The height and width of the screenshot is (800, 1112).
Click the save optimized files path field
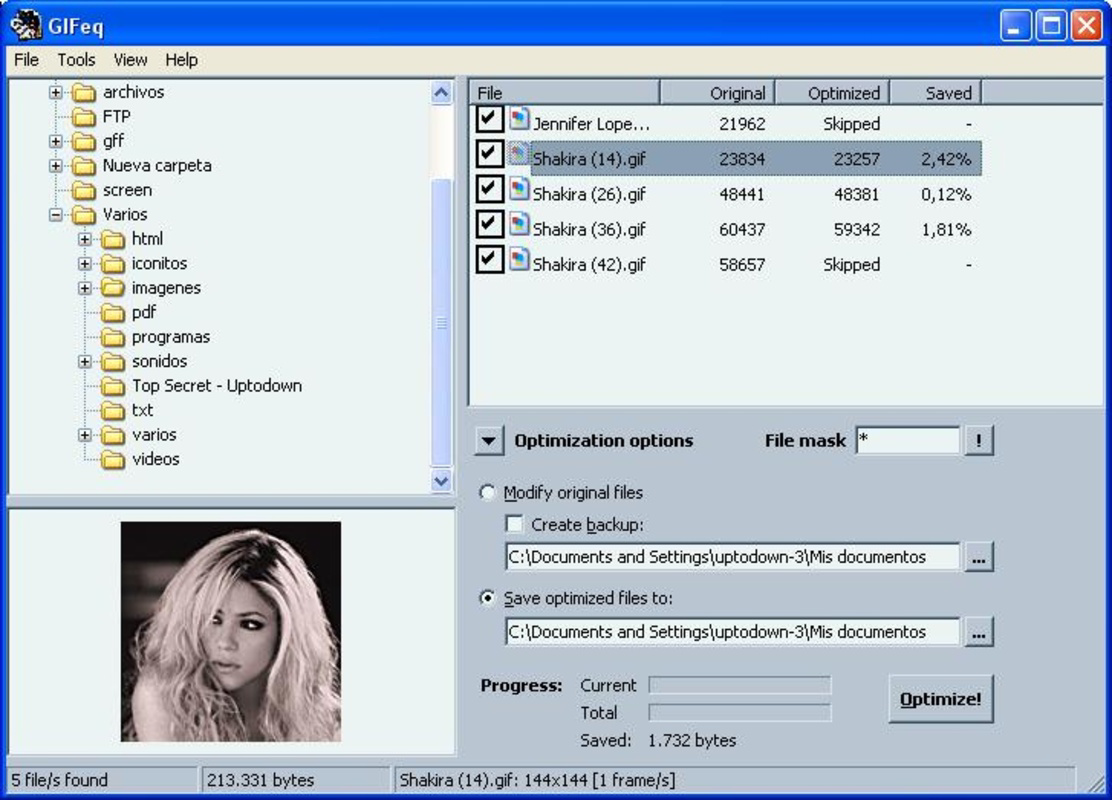tap(733, 632)
